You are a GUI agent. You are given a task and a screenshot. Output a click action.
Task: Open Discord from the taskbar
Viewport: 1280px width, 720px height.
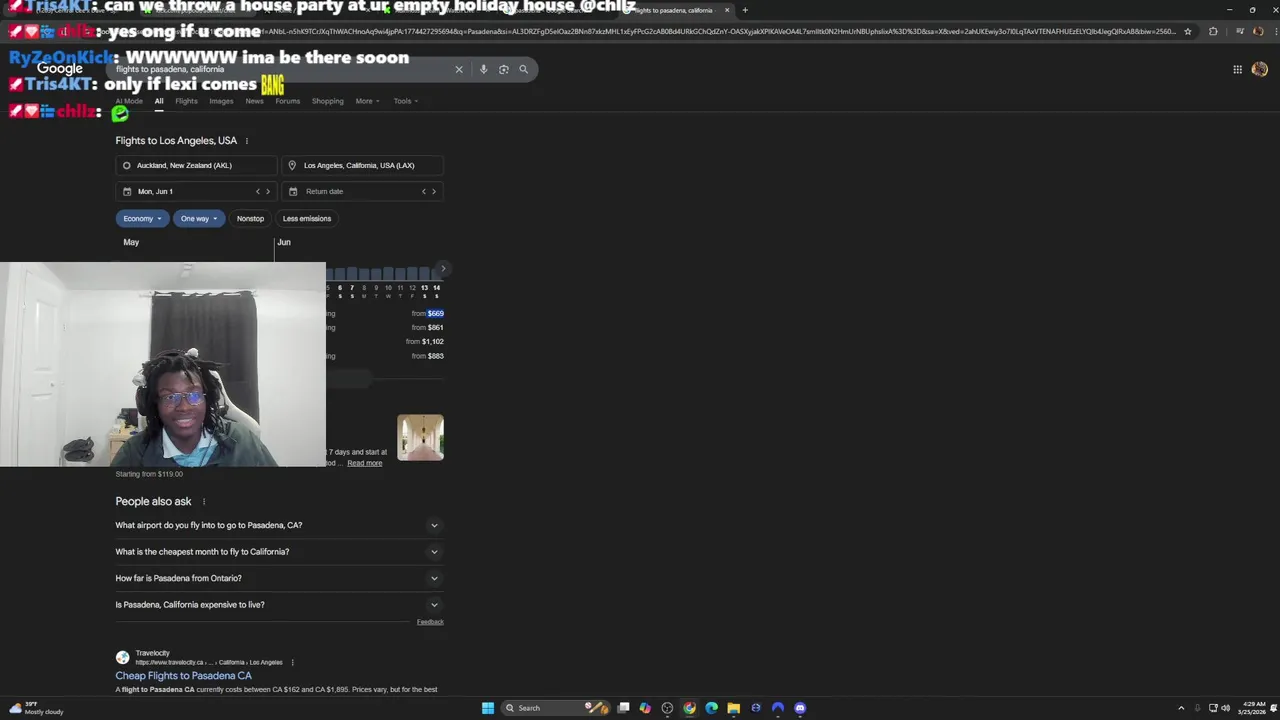[800, 708]
